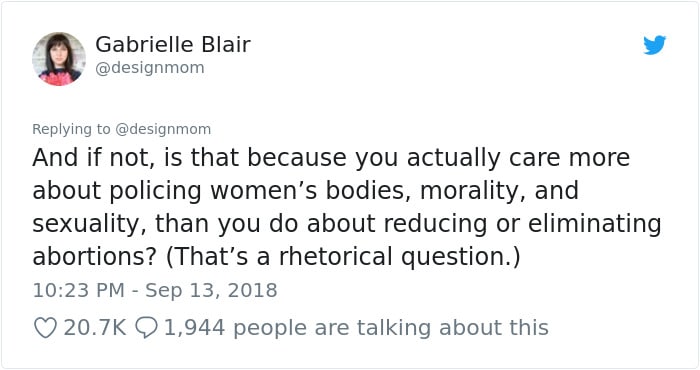Click the Sep 13, 2018 date
Image resolution: width=700 pixels, height=370 pixels.
tap(211, 290)
